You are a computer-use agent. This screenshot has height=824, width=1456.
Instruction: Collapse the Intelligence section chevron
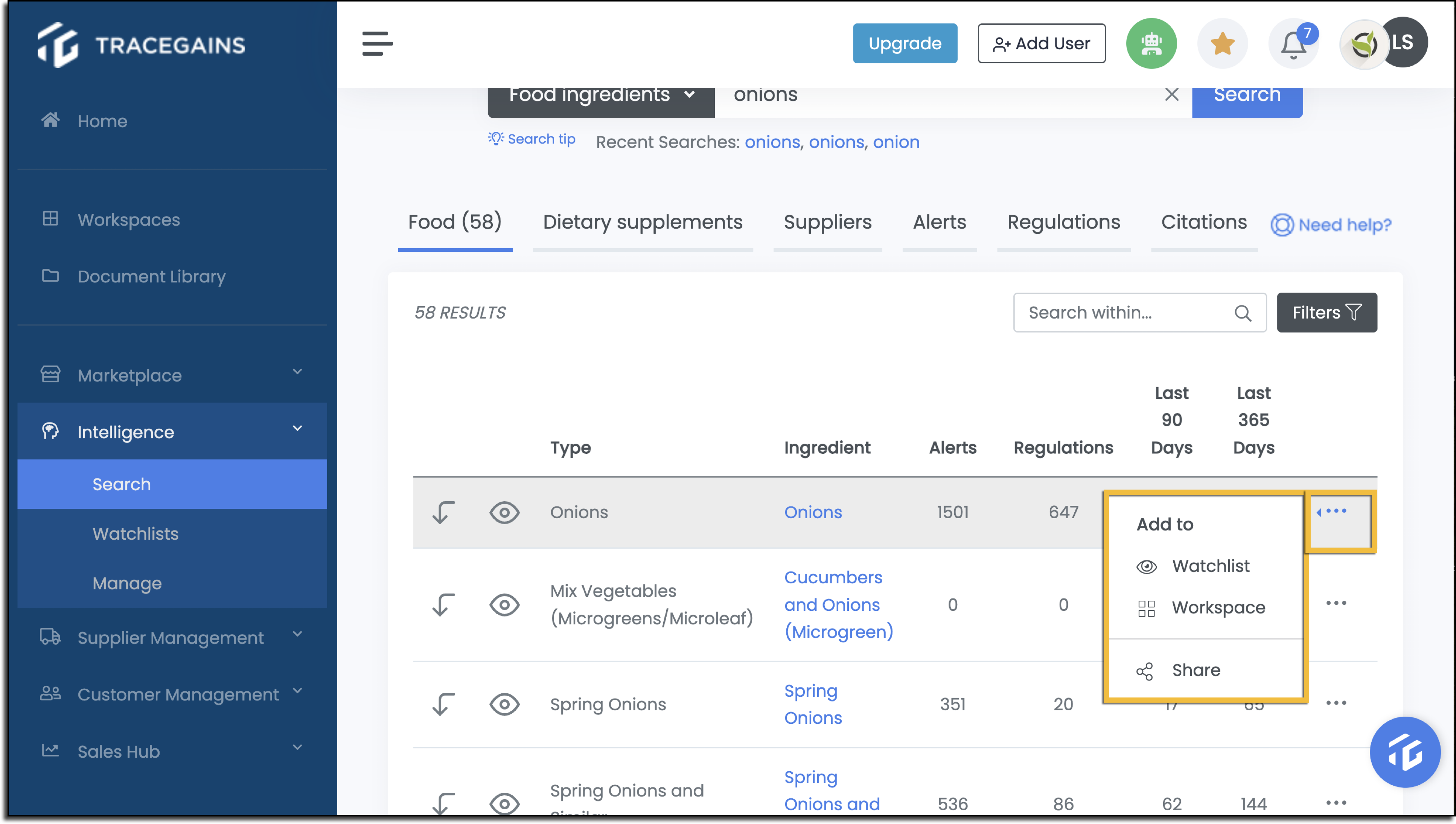click(x=298, y=429)
